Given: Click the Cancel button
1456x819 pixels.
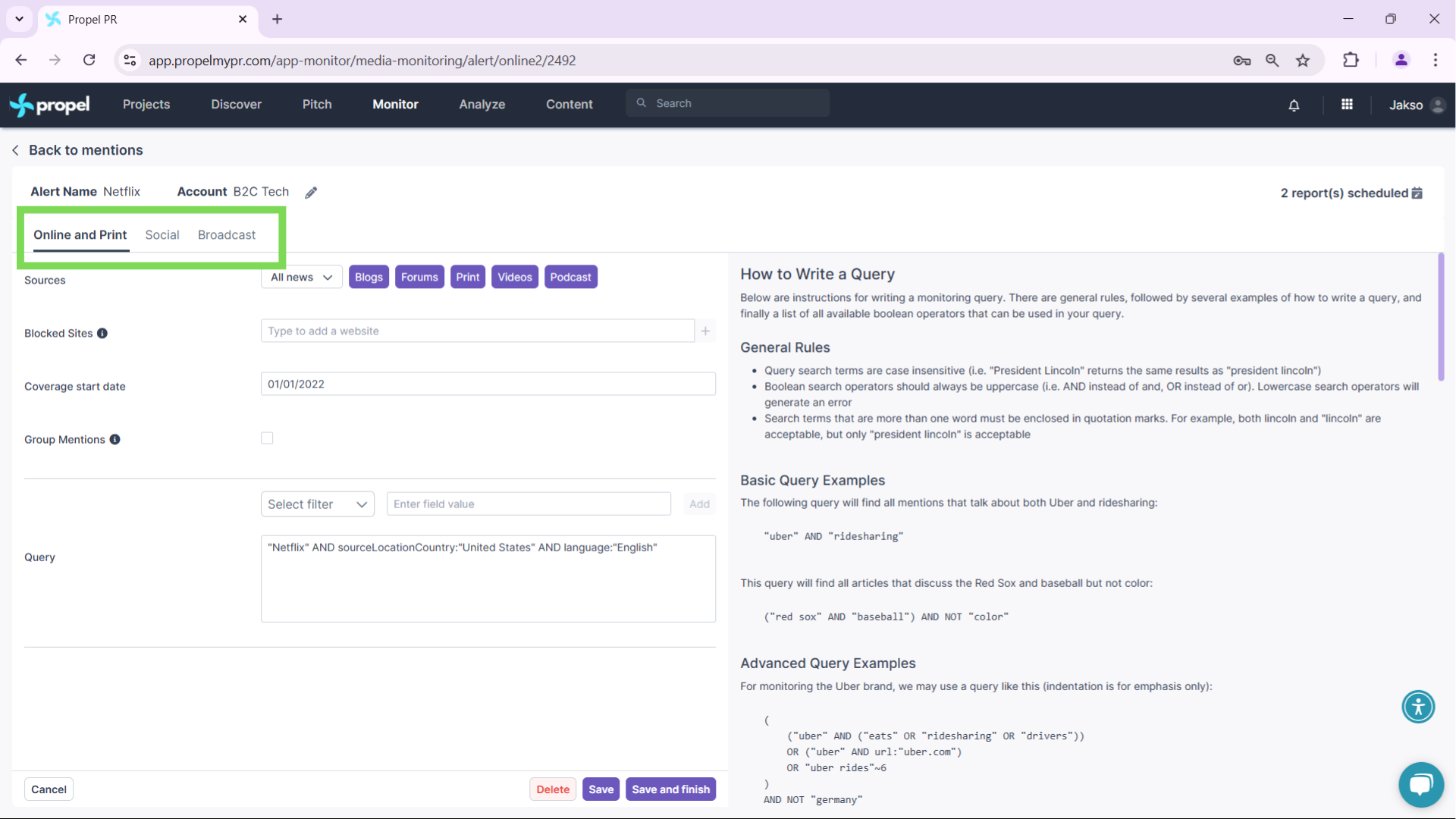Looking at the screenshot, I should pos(49,789).
